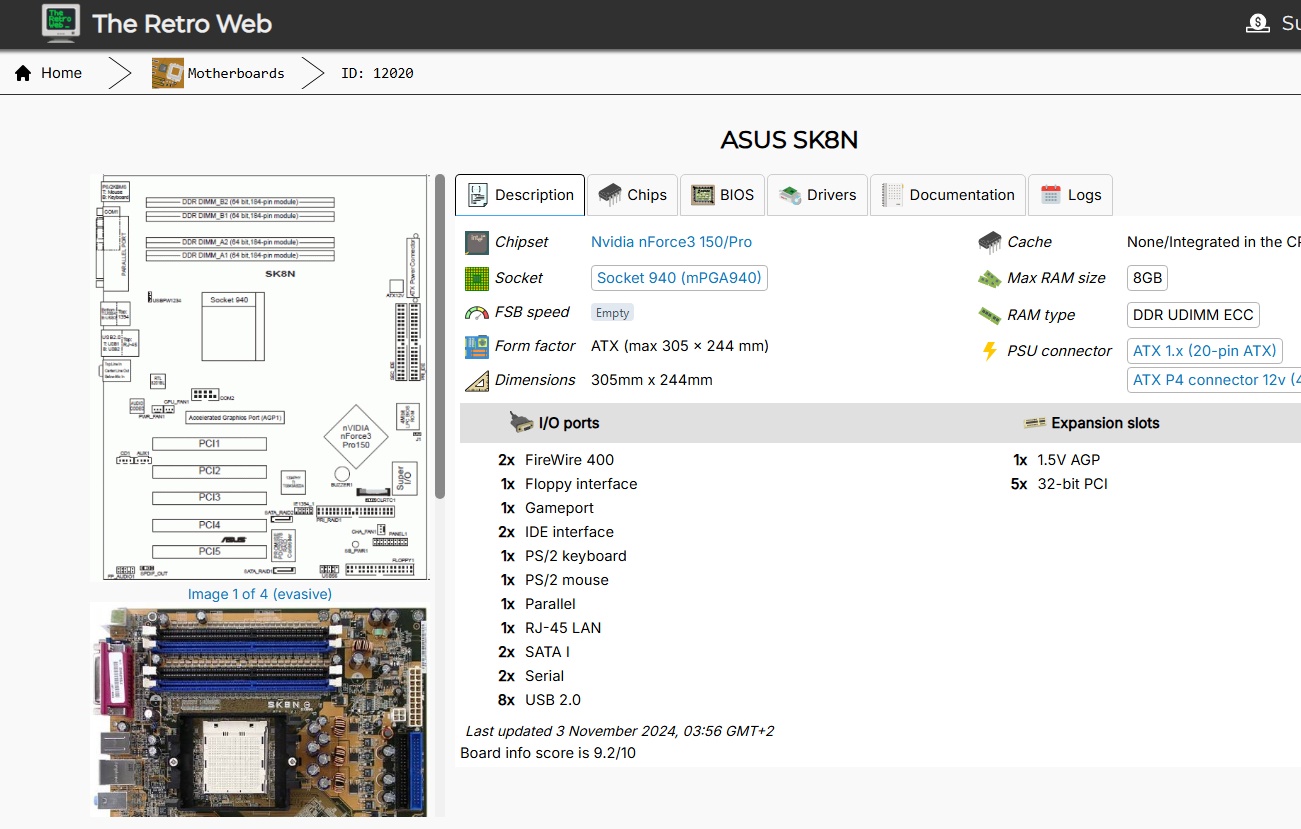Click the image gallery vertical scrollbar
This screenshot has height=829, width=1301.
(440, 336)
